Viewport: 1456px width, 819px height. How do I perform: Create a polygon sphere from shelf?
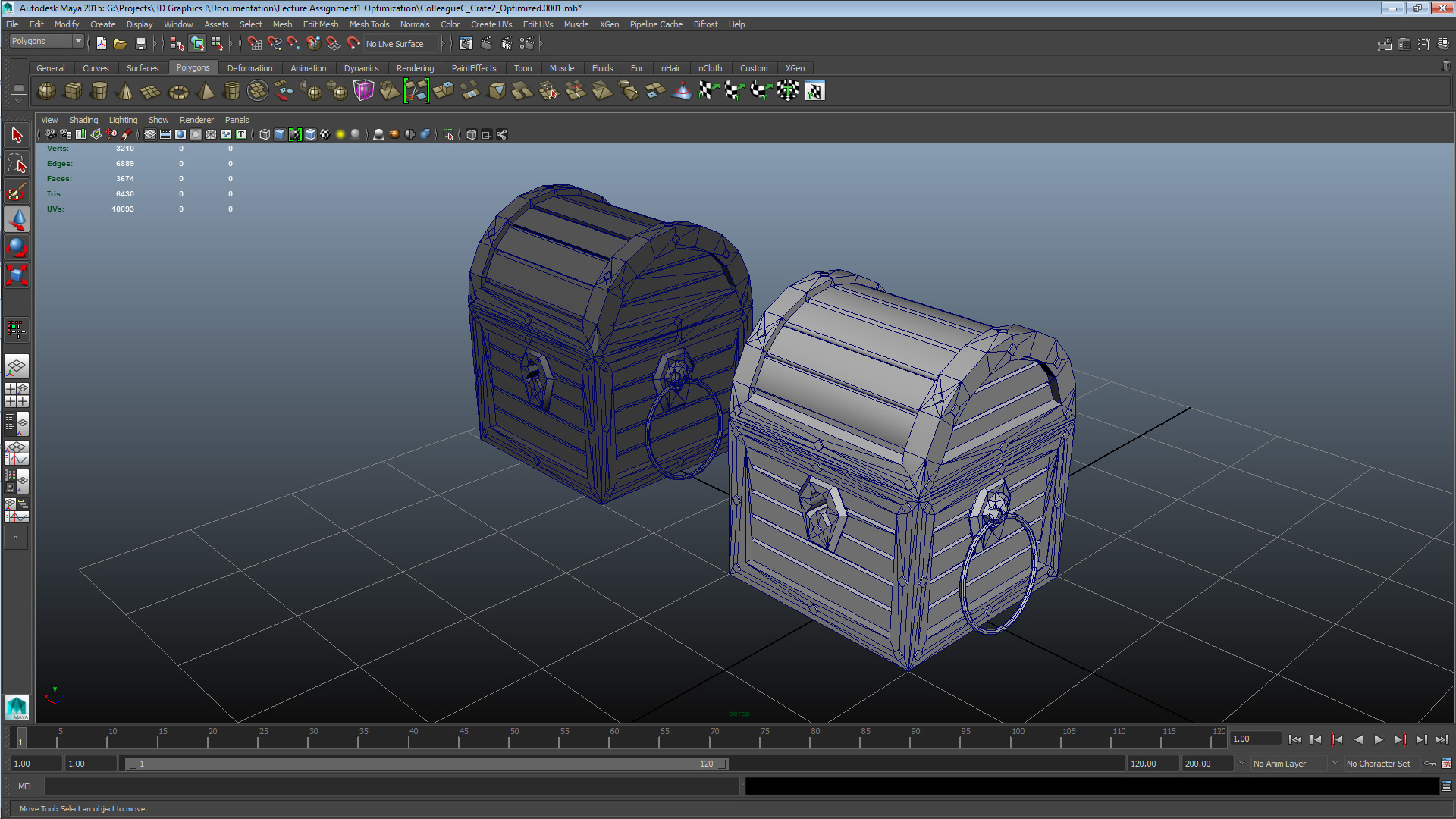tap(46, 91)
